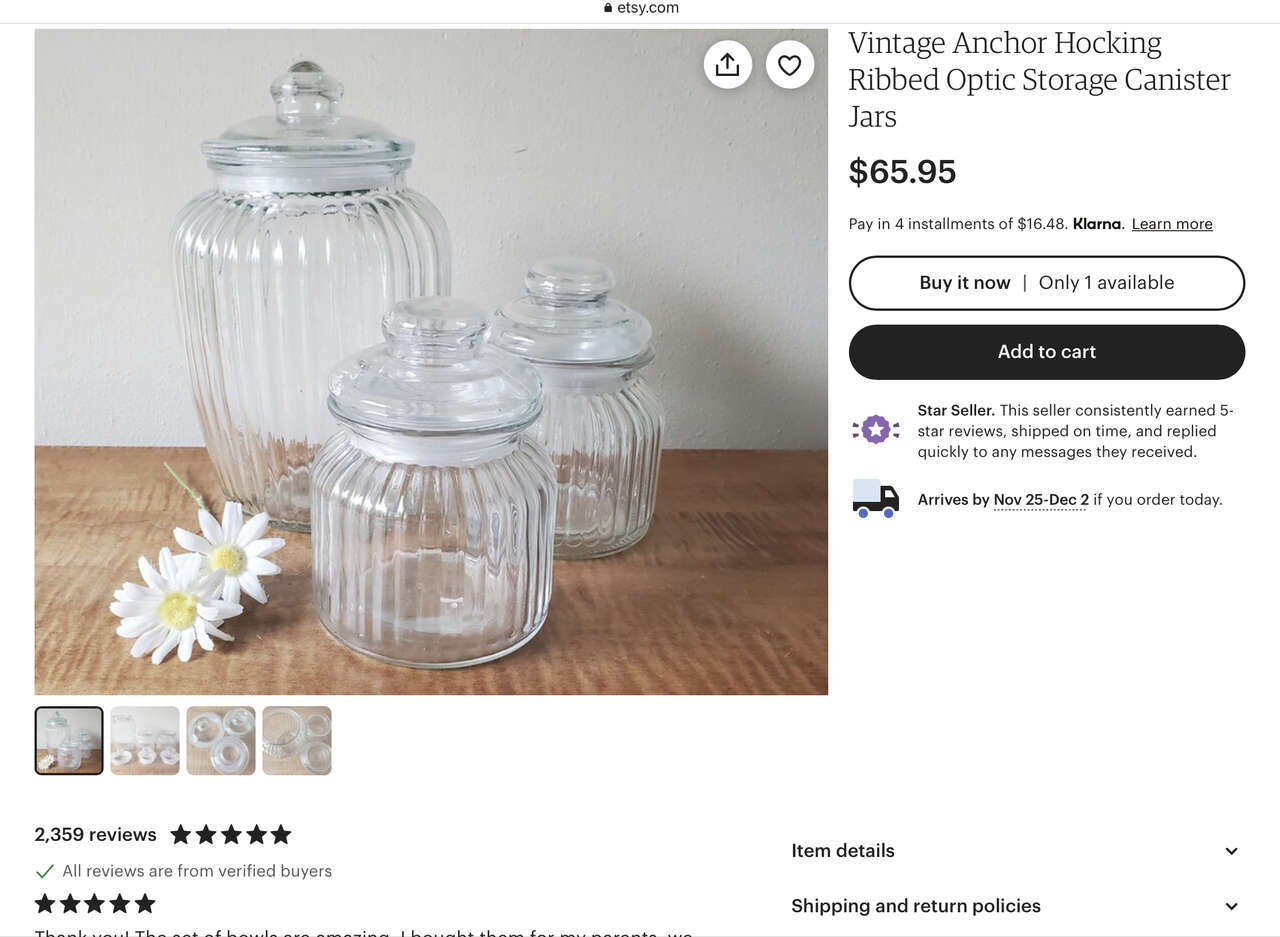The image size is (1280, 937).
Task: Click the green verified buyers checkmark
Action: (45, 871)
